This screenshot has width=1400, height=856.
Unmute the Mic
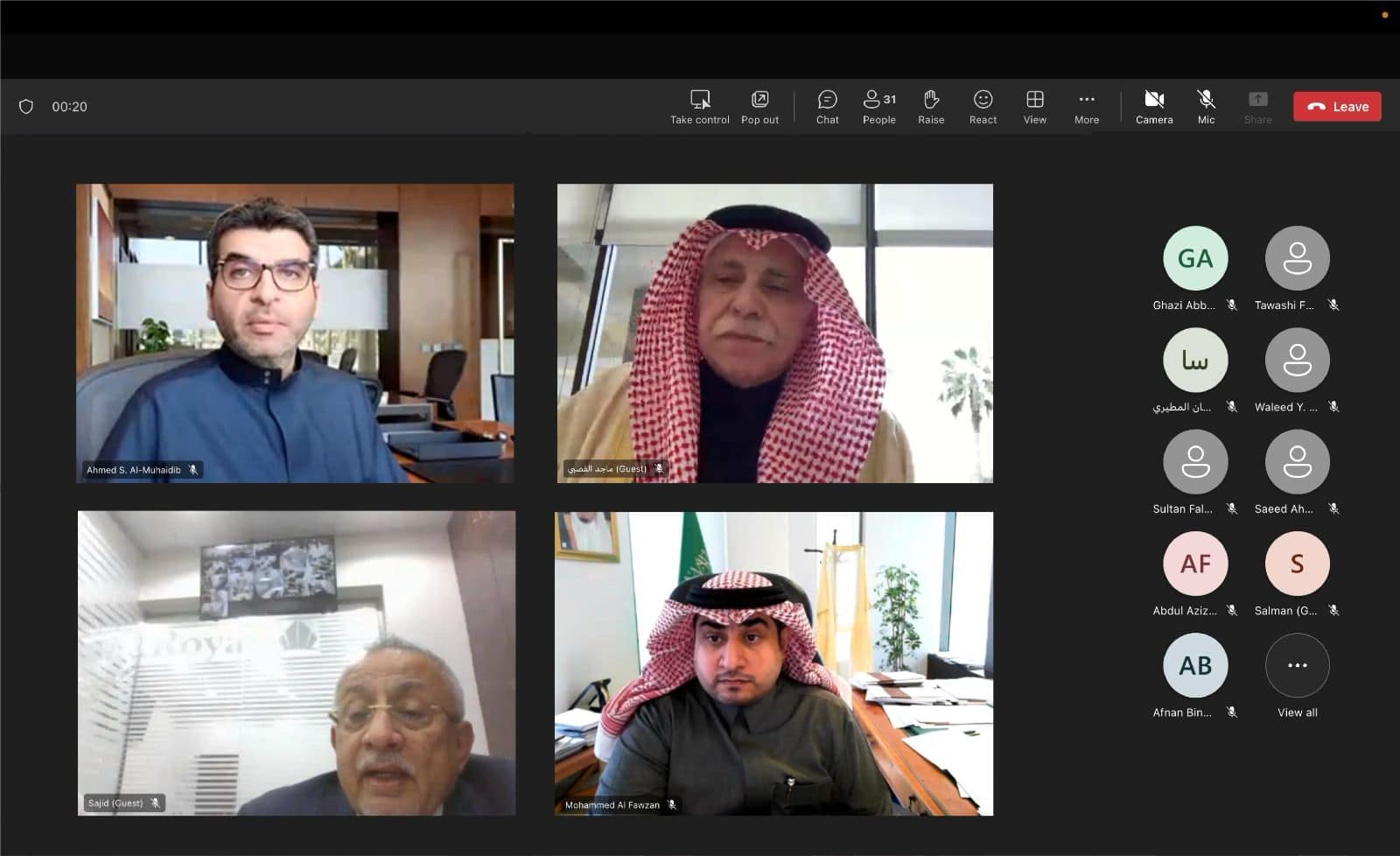coord(1206,100)
